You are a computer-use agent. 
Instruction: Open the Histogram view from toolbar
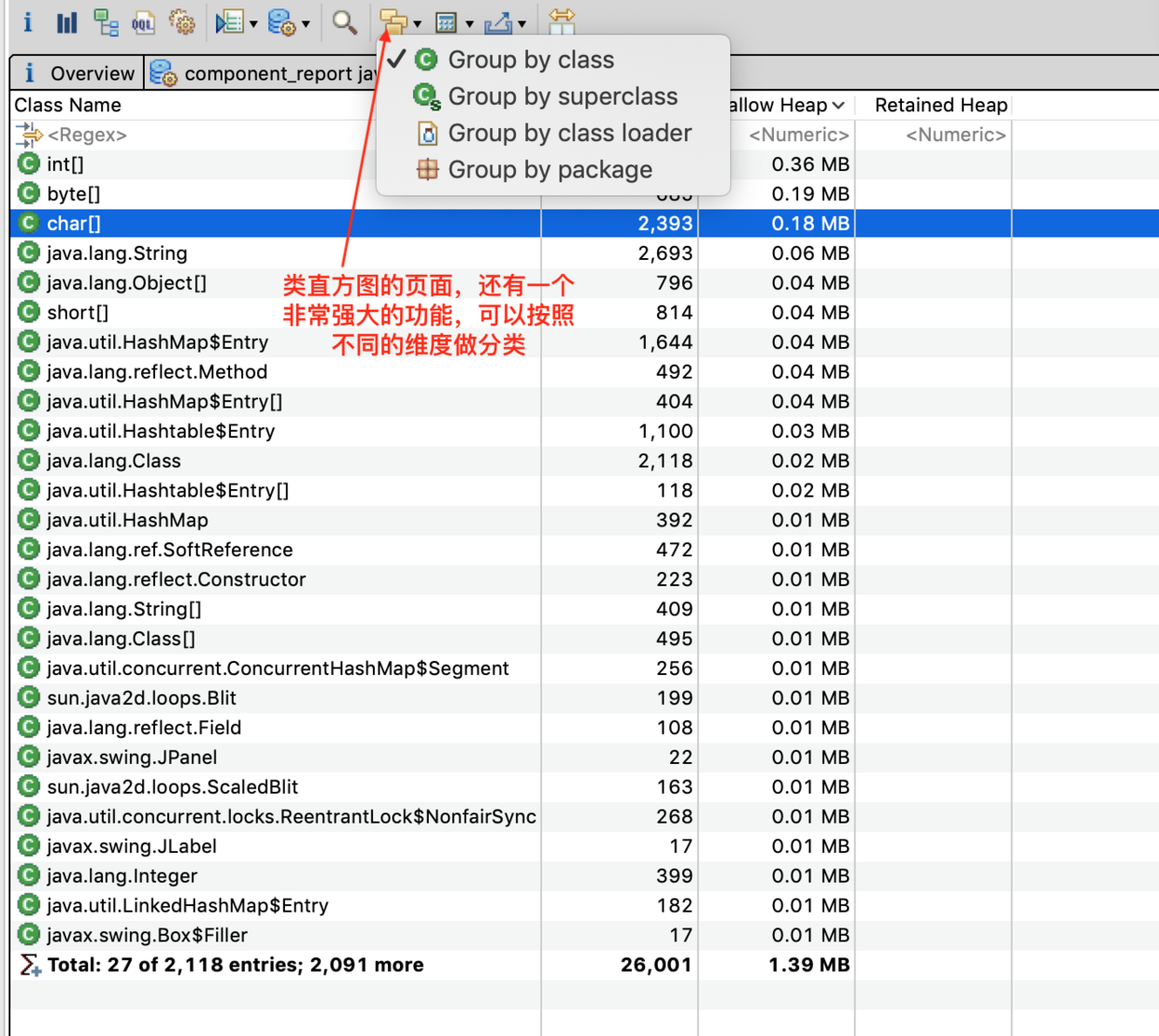click(66, 22)
